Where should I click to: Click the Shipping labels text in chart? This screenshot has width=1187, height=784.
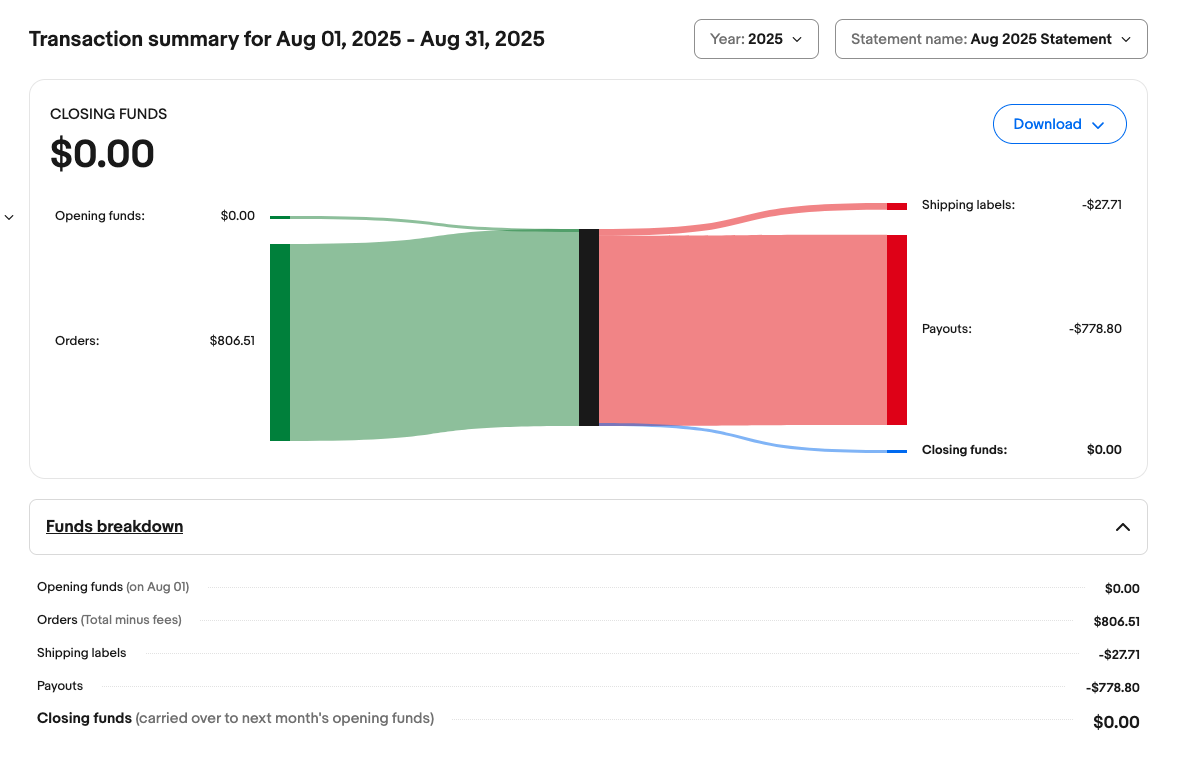967,205
